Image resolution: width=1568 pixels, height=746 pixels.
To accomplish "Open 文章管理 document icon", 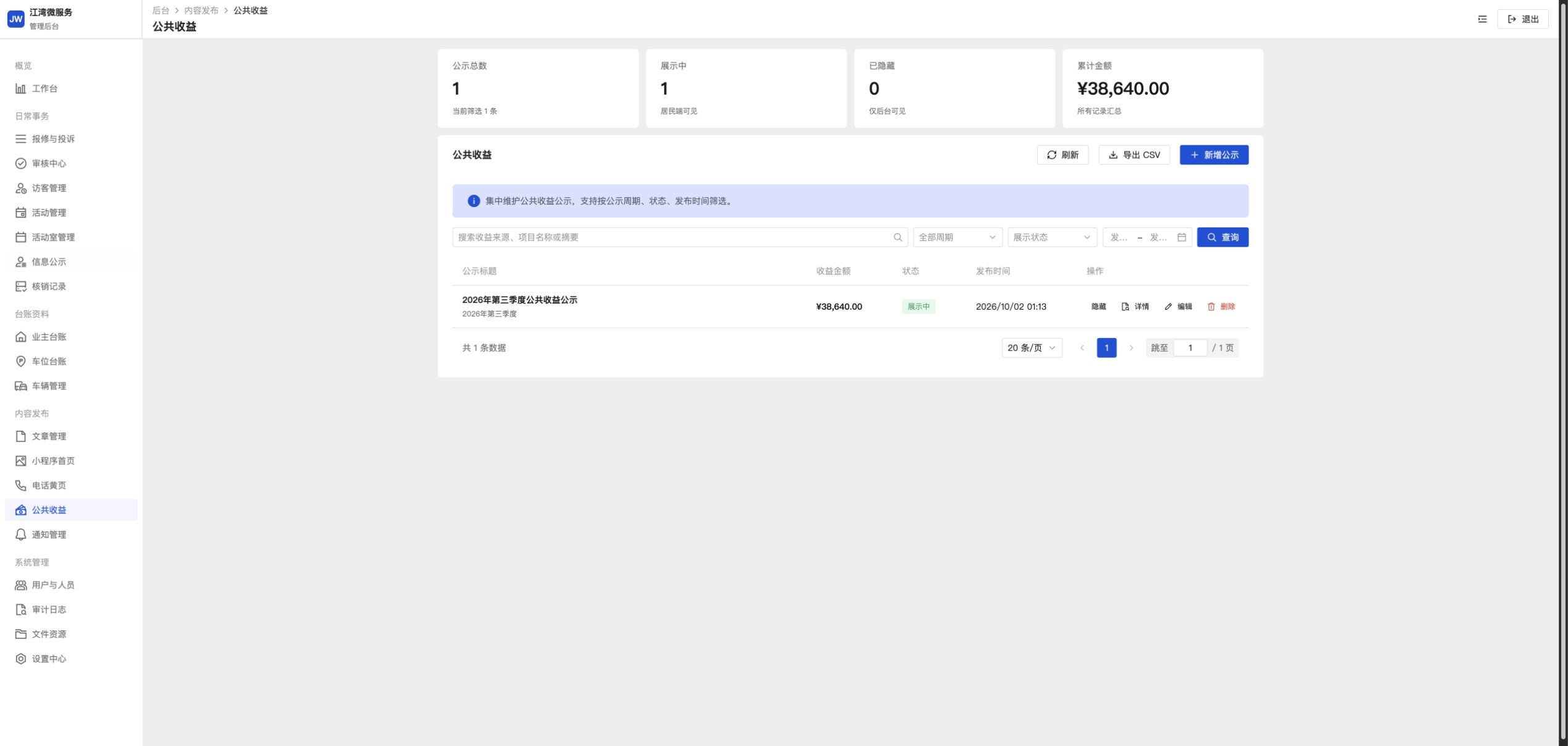I will (x=20, y=436).
